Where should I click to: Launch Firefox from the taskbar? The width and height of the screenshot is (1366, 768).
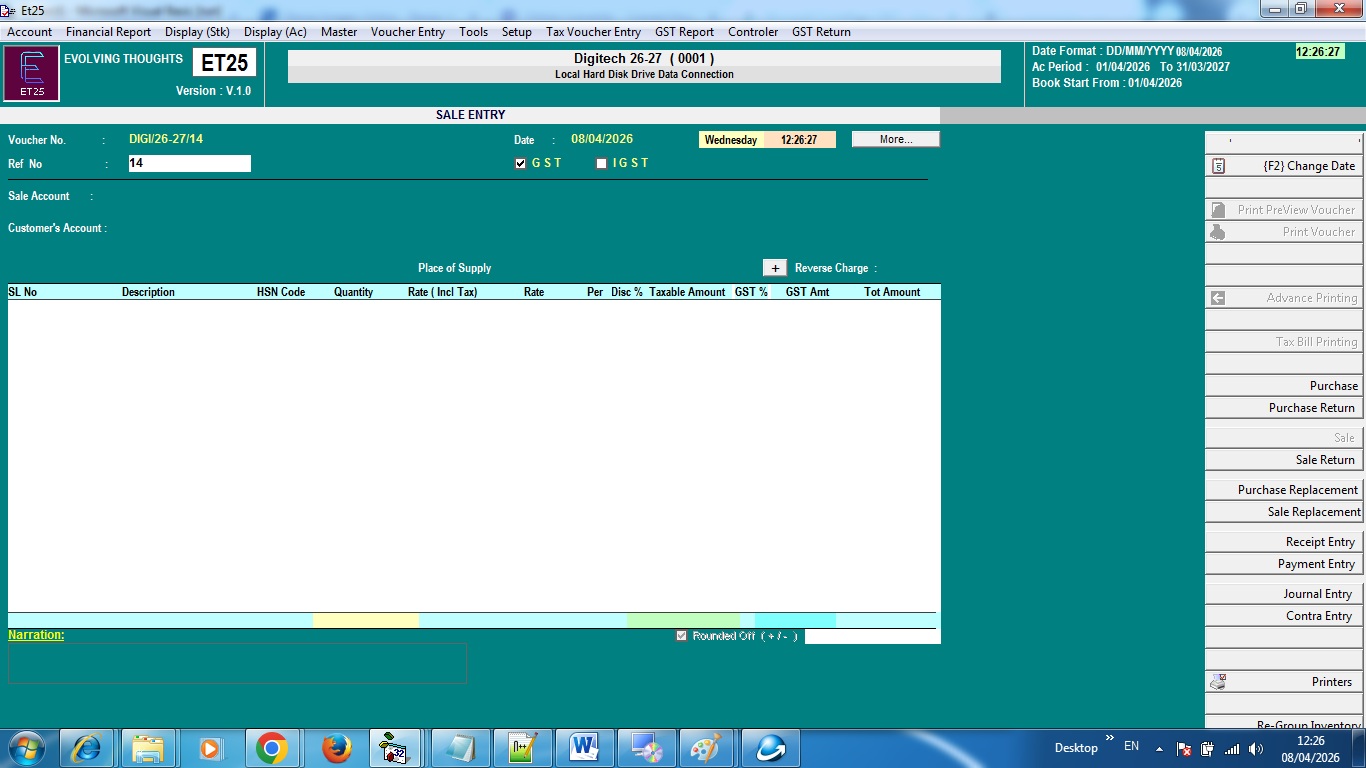pos(336,748)
